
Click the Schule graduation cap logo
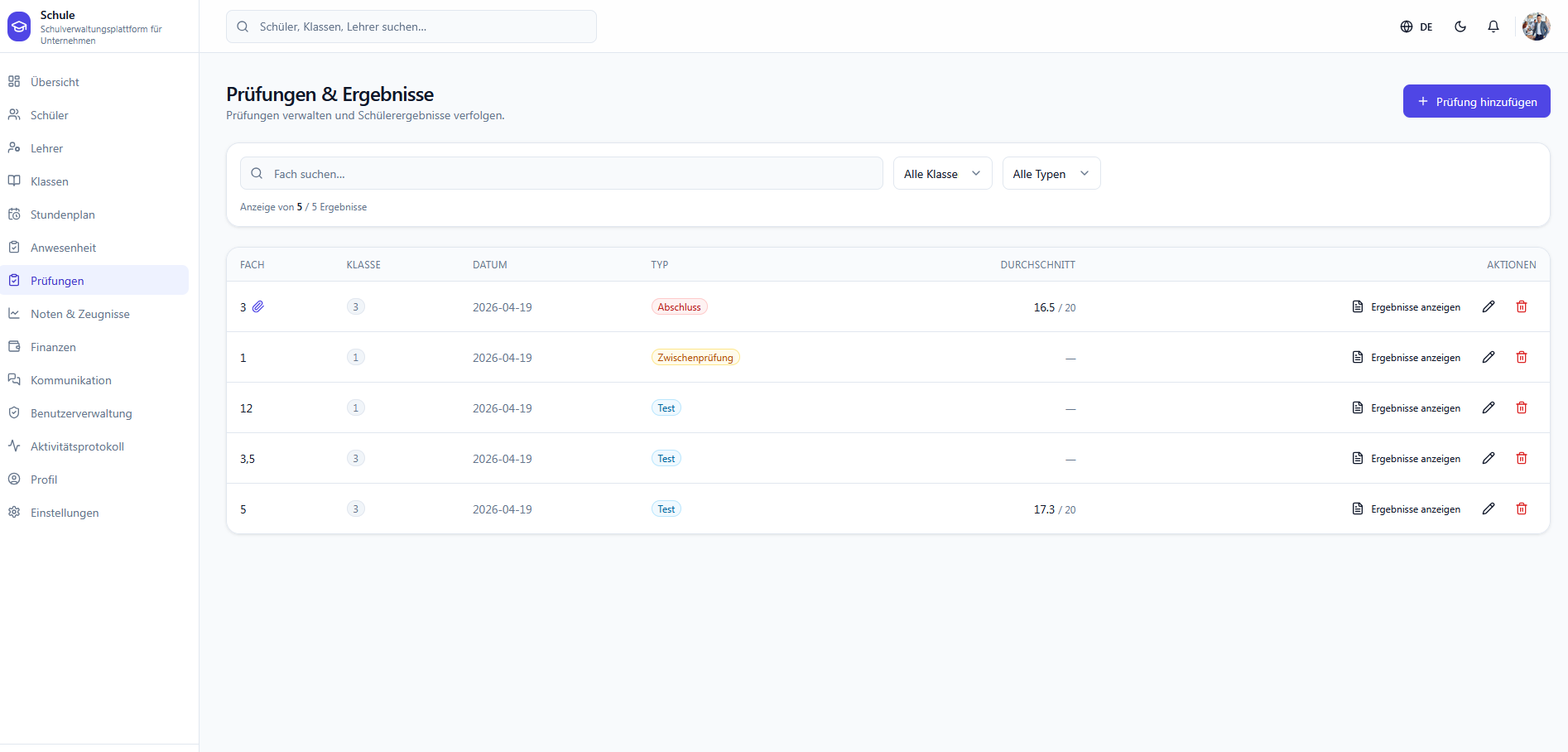pos(19,27)
